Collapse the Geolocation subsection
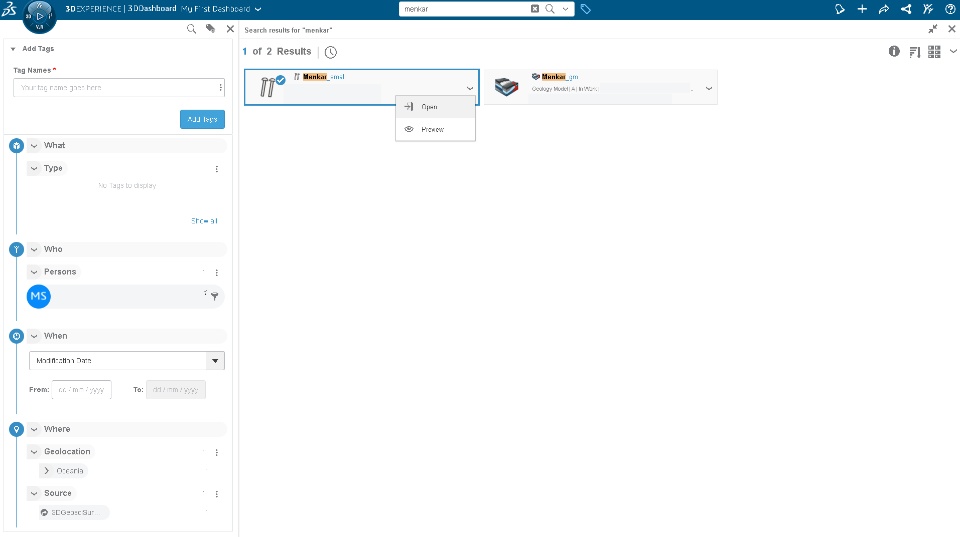The width and height of the screenshot is (960, 537). [x=34, y=452]
